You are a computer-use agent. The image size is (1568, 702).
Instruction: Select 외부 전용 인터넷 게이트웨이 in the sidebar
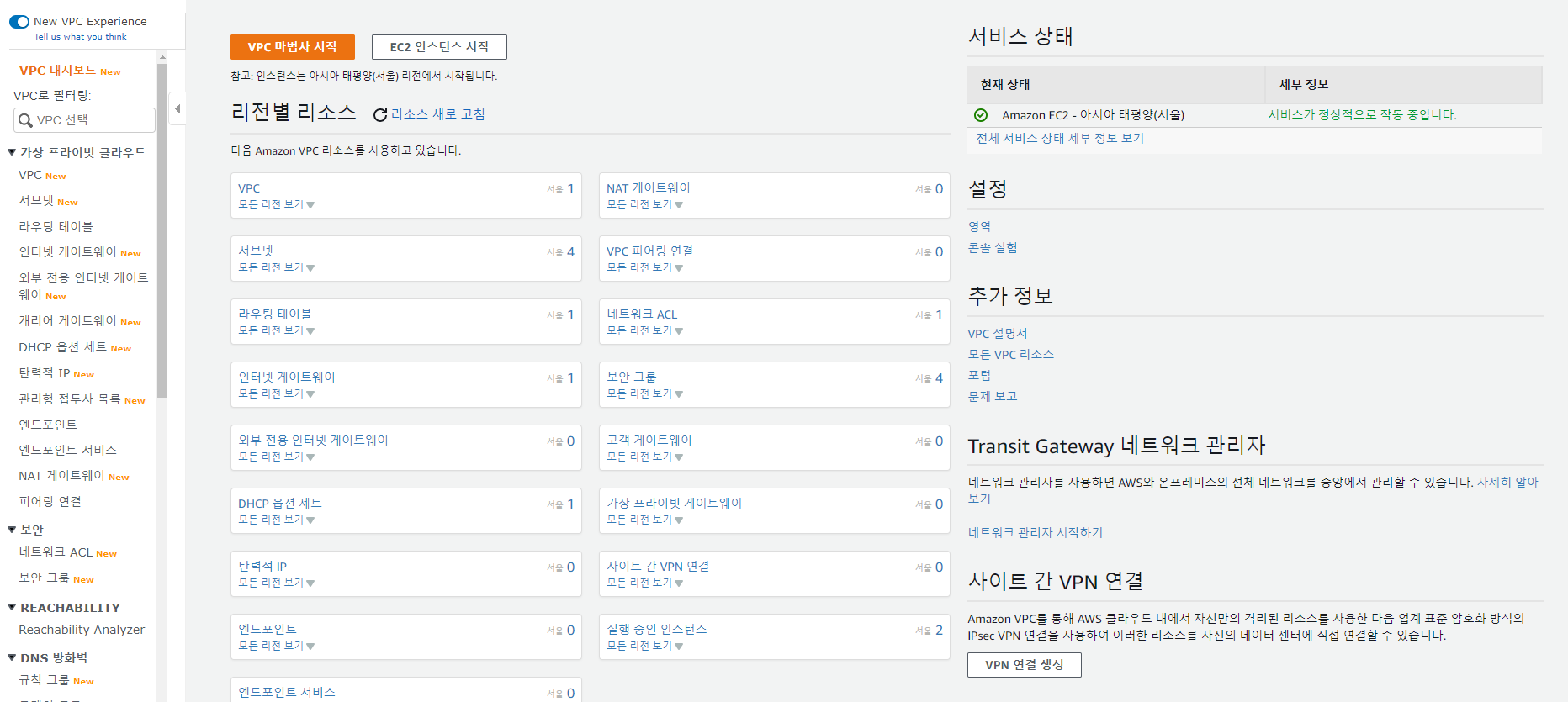(x=83, y=287)
